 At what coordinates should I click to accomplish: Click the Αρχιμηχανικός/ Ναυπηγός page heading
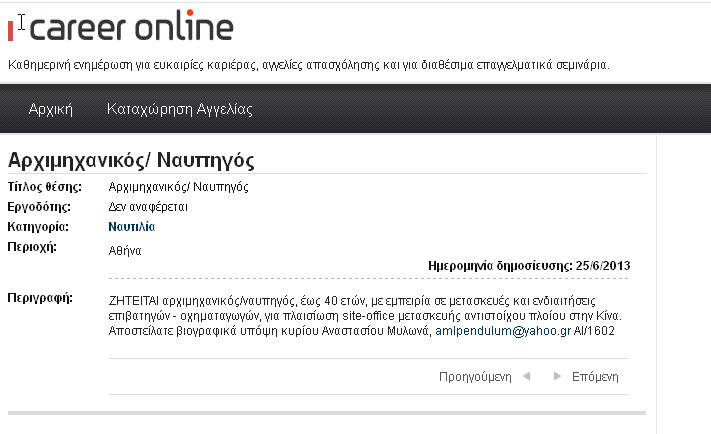point(131,160)
